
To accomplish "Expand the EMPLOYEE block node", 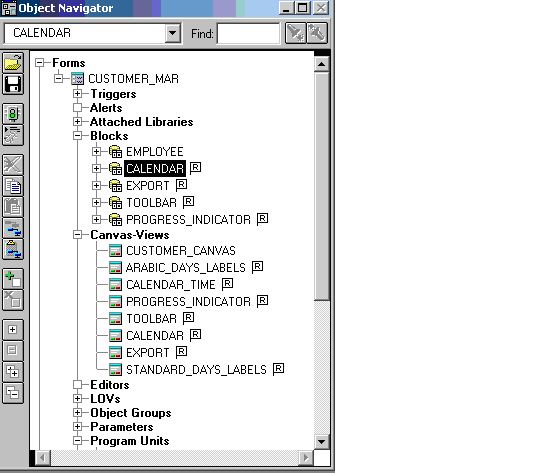I will click(97, 152).
